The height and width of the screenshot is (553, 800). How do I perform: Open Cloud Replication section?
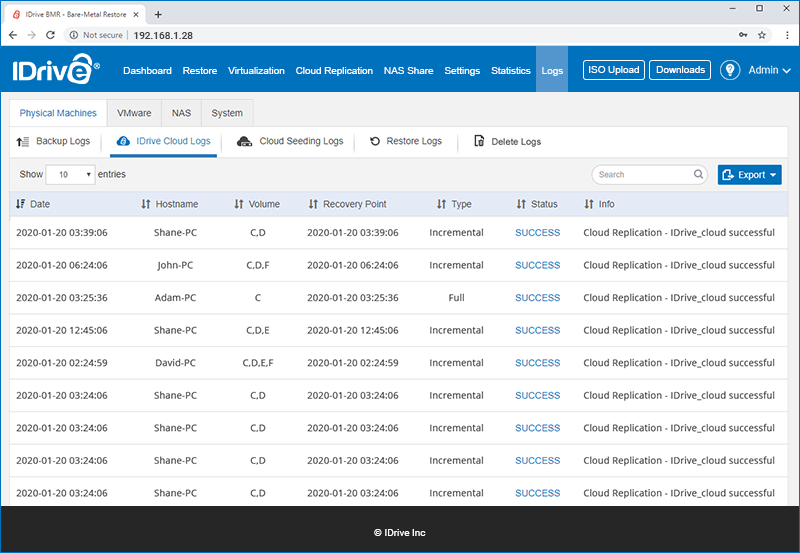(334, 70)
